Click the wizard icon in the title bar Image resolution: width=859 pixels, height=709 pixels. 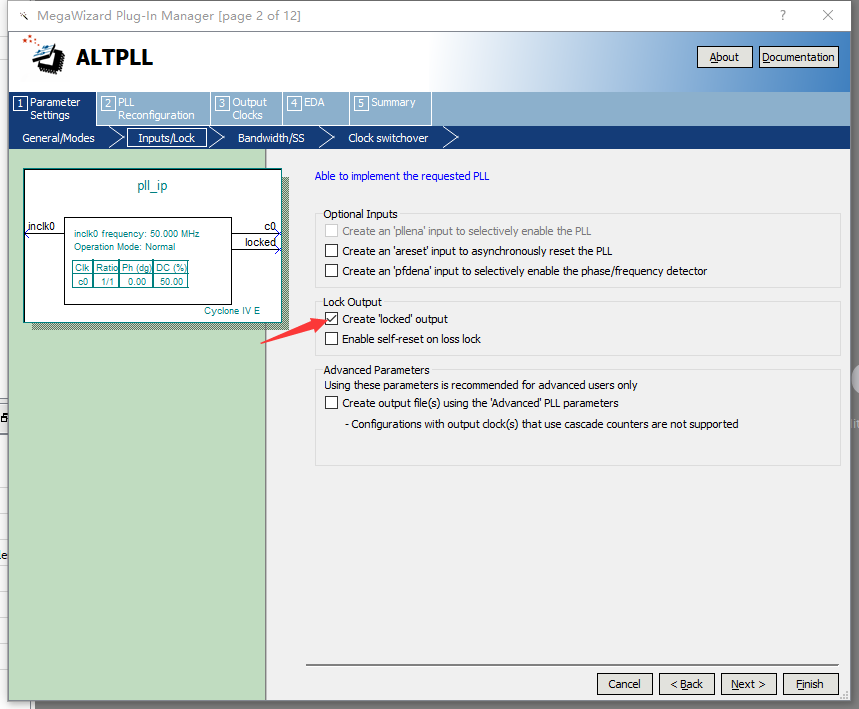pyautogui.click(x=24, y=15)
